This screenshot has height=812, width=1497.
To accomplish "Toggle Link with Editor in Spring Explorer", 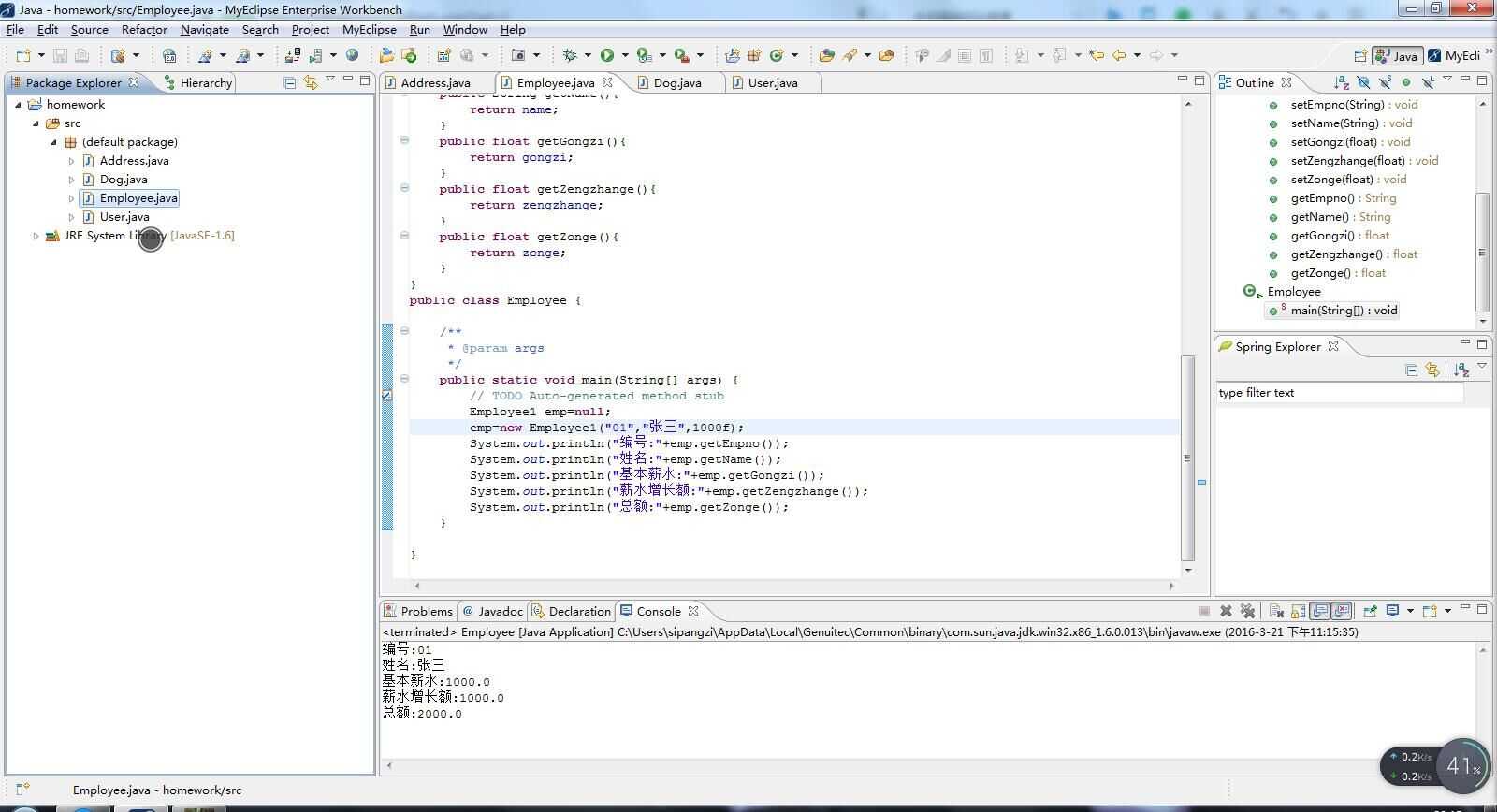I will point(1432,370).
